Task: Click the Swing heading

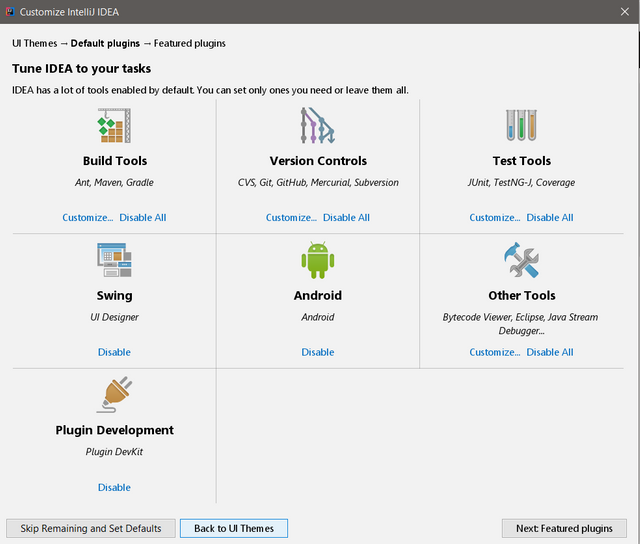Action: (114, 295)
